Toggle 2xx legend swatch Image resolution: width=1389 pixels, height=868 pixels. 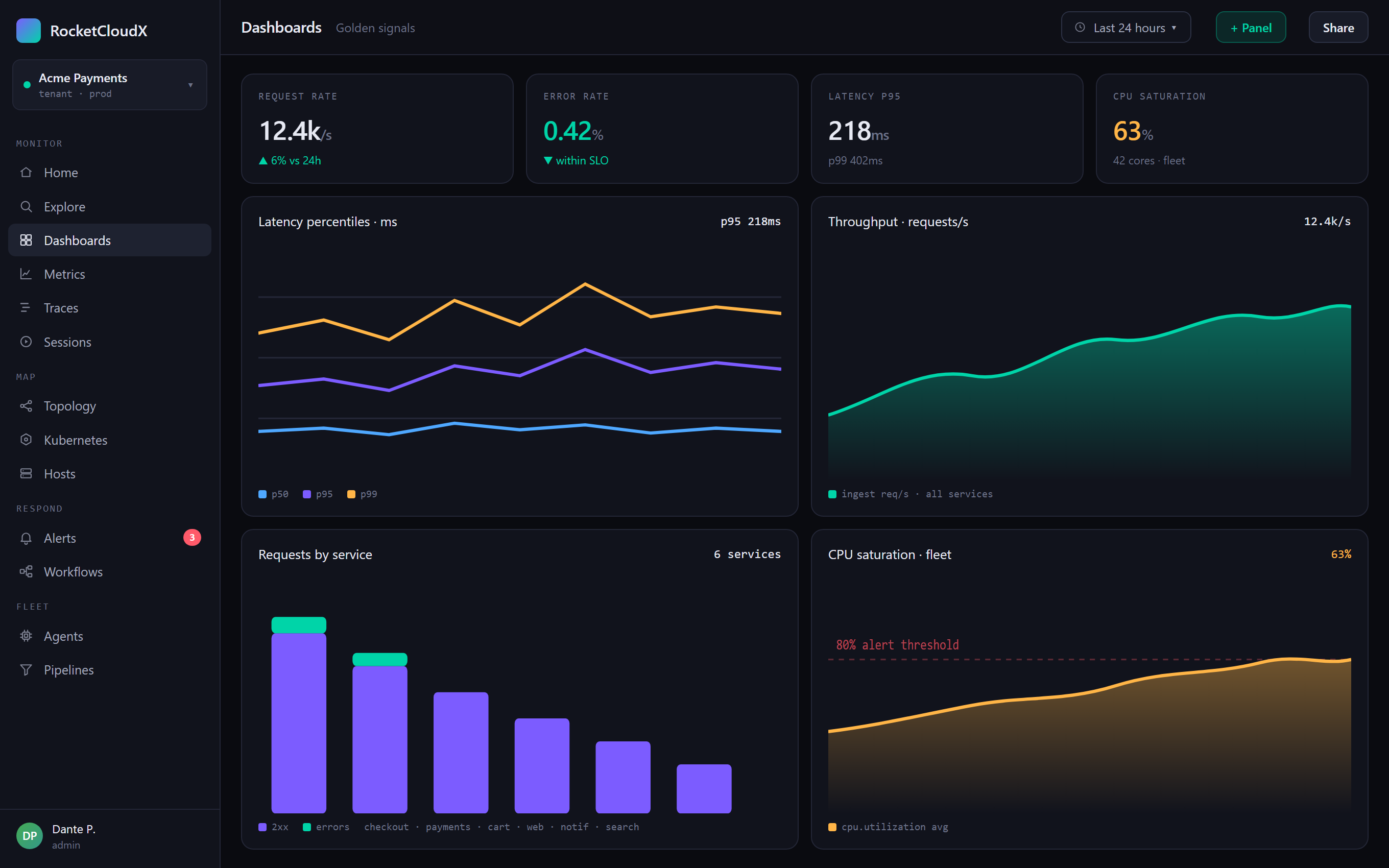click(x=262, y=827)
